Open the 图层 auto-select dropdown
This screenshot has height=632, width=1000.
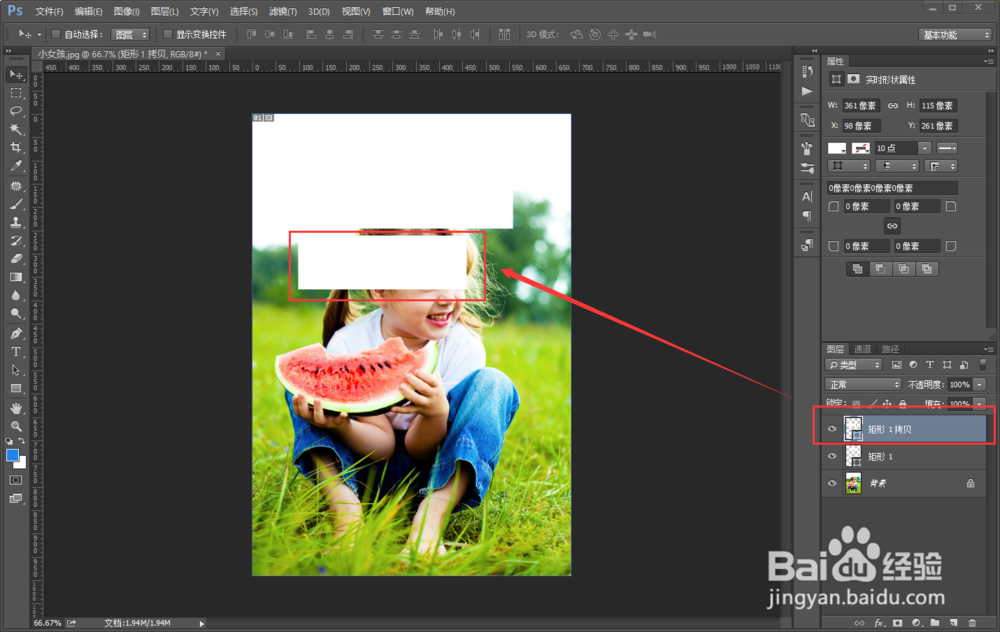pos(129,34)
